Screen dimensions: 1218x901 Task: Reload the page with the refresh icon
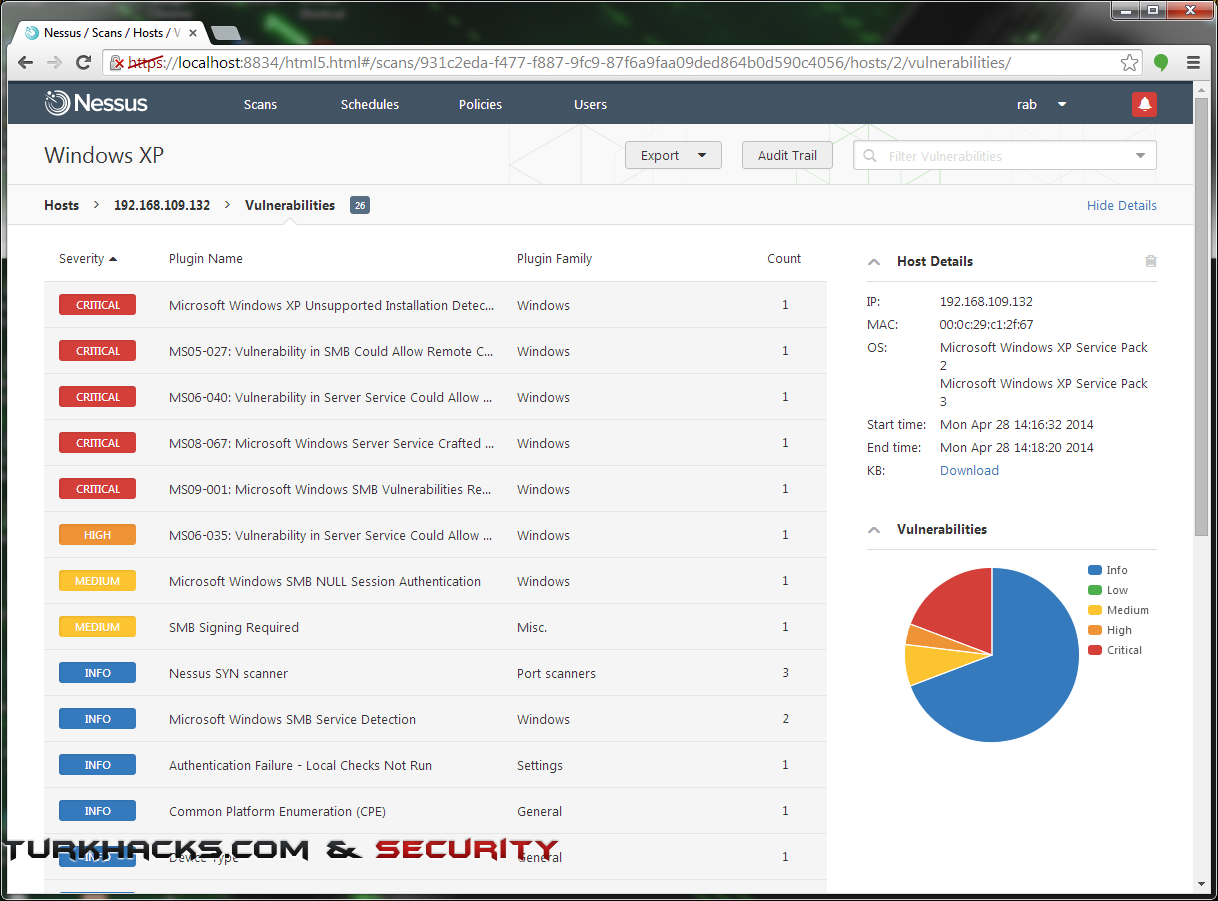pyautogui.click(x=84, y=62)
